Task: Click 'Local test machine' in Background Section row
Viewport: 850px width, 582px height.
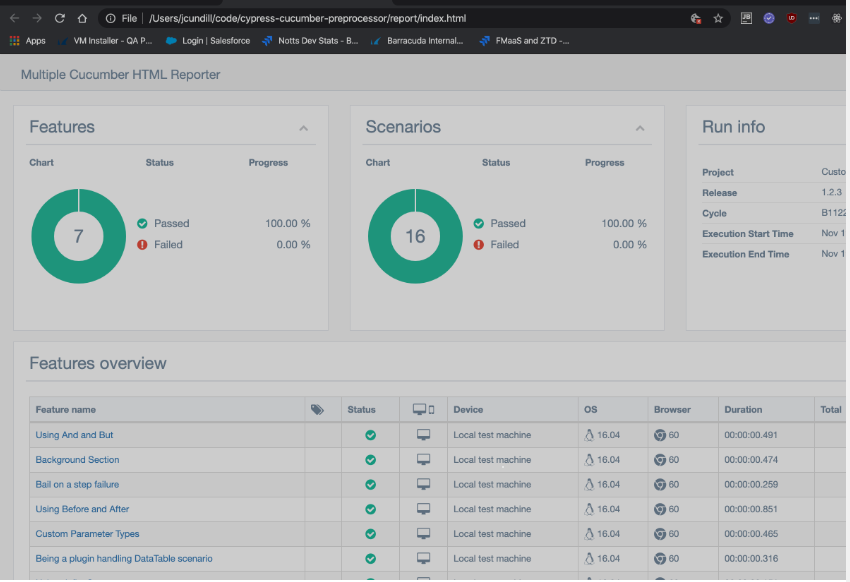Action: coord(492,460)
